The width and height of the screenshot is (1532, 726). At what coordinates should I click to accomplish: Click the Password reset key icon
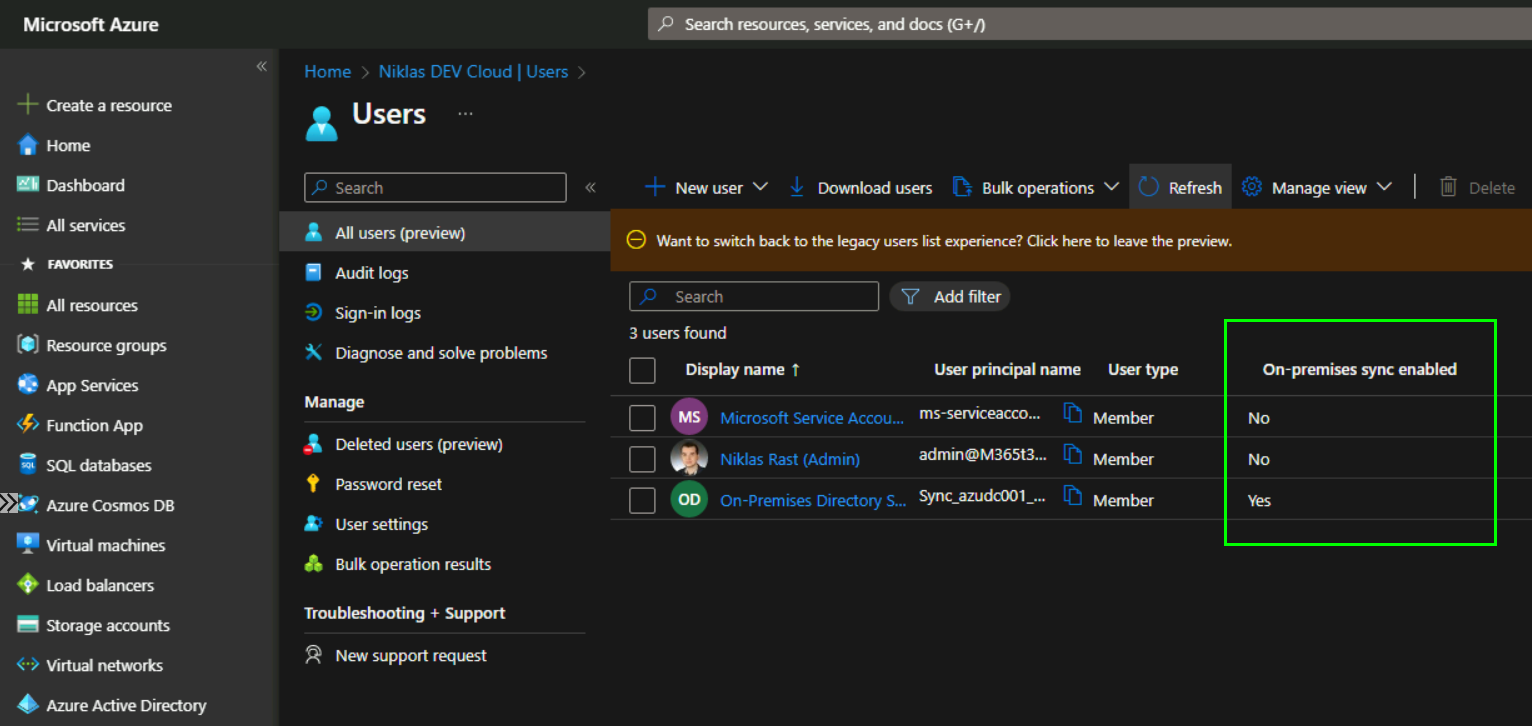(x=314, y=484)
